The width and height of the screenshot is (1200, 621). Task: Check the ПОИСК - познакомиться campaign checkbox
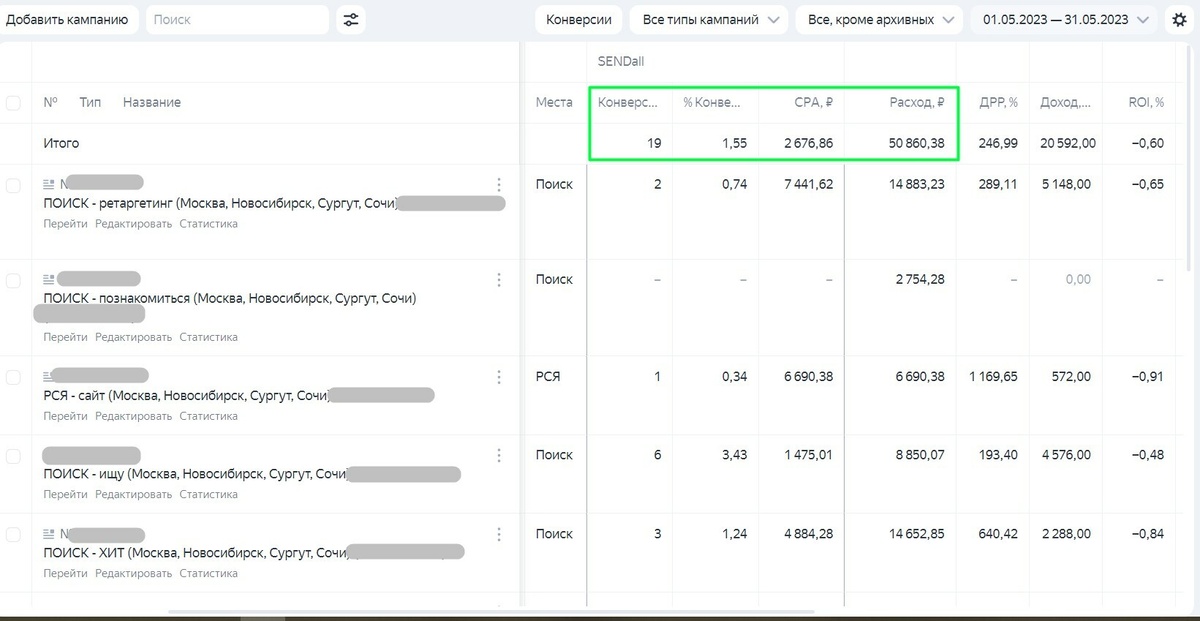tap(13, 281)
